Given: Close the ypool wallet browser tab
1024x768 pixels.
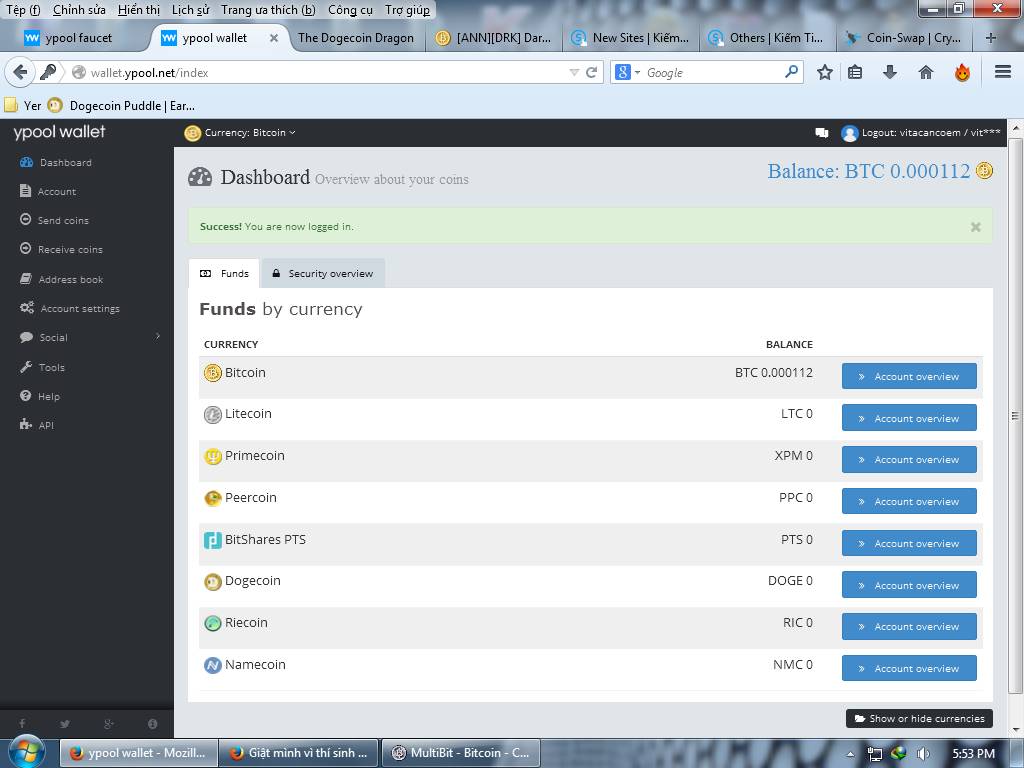Looking at the screenshot, I should tap(274, 38).
